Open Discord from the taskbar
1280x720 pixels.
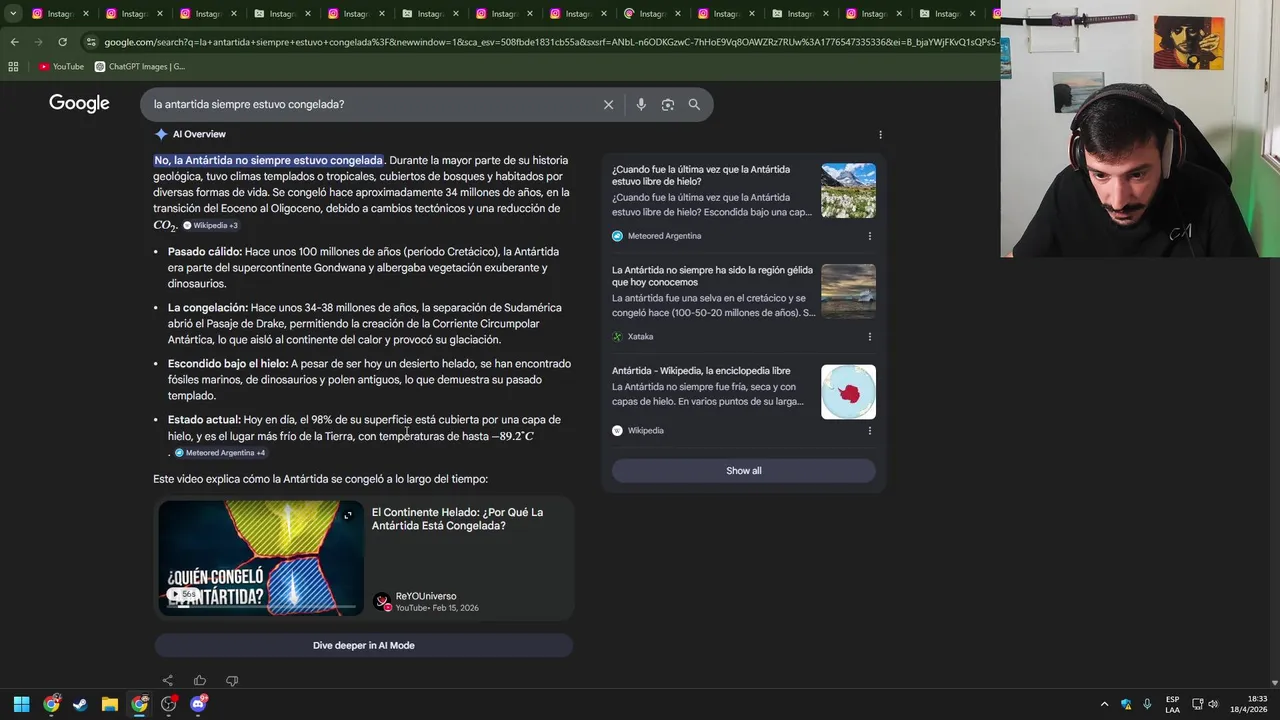point(198,704)
